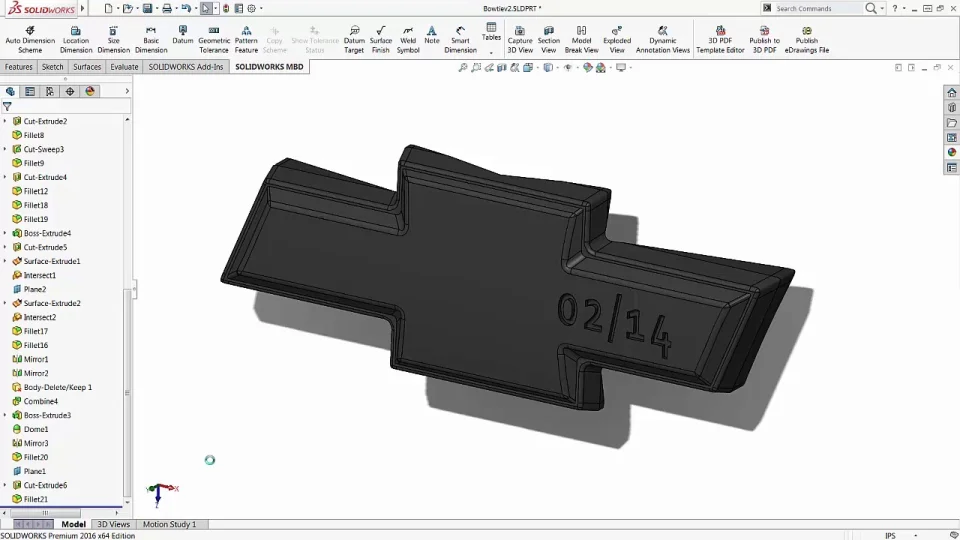Expand Cut-Extrude4 feature

(5, 178)
